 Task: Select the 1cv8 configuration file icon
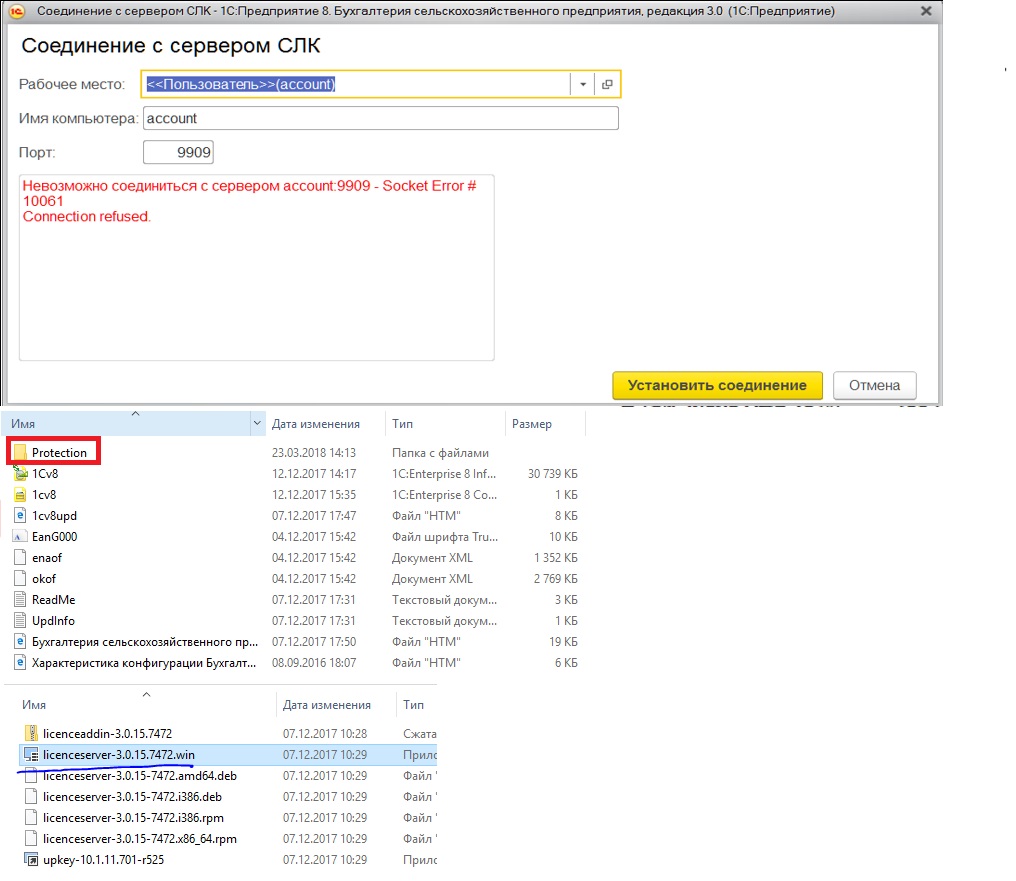tap(20, 495)
